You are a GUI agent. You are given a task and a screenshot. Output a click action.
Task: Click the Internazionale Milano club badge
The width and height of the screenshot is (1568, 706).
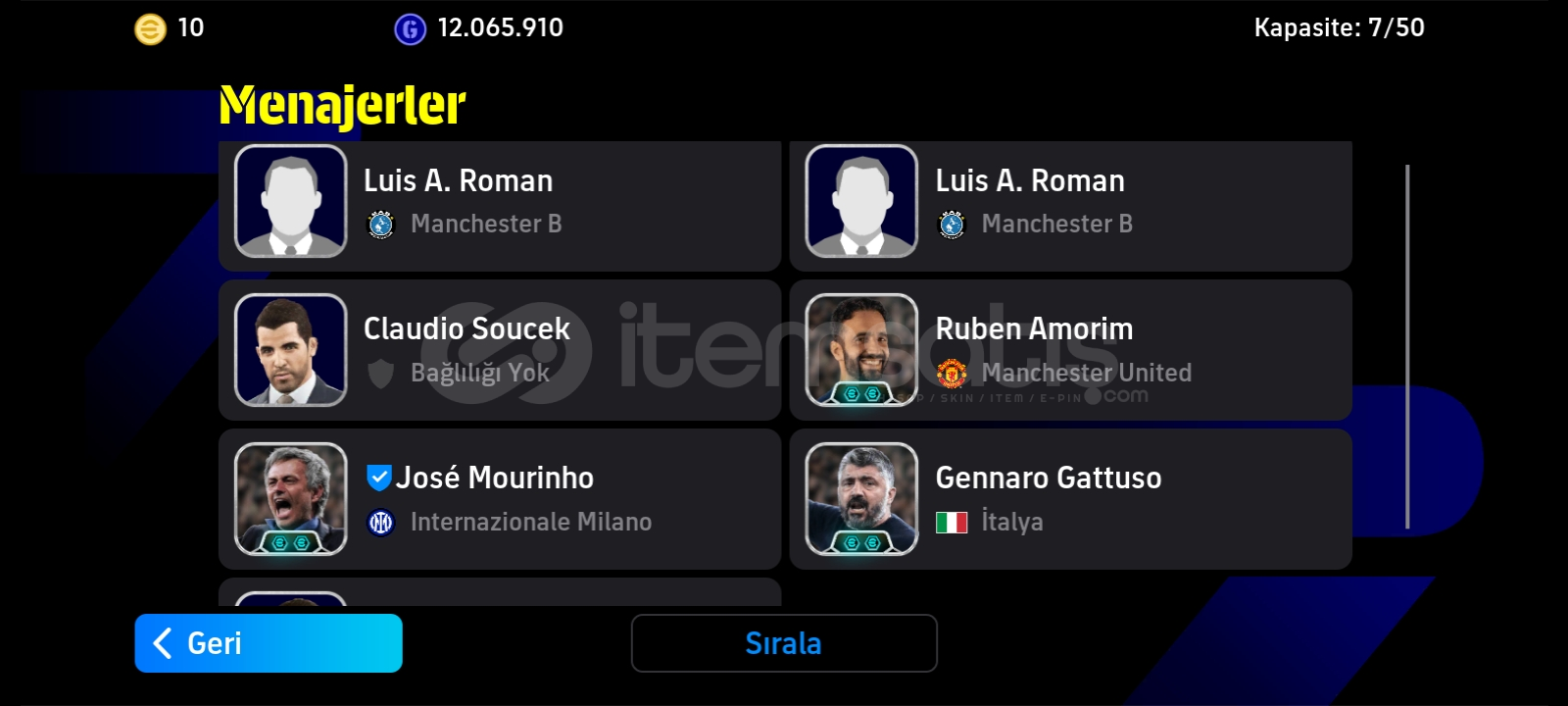[x=380, y=523]
